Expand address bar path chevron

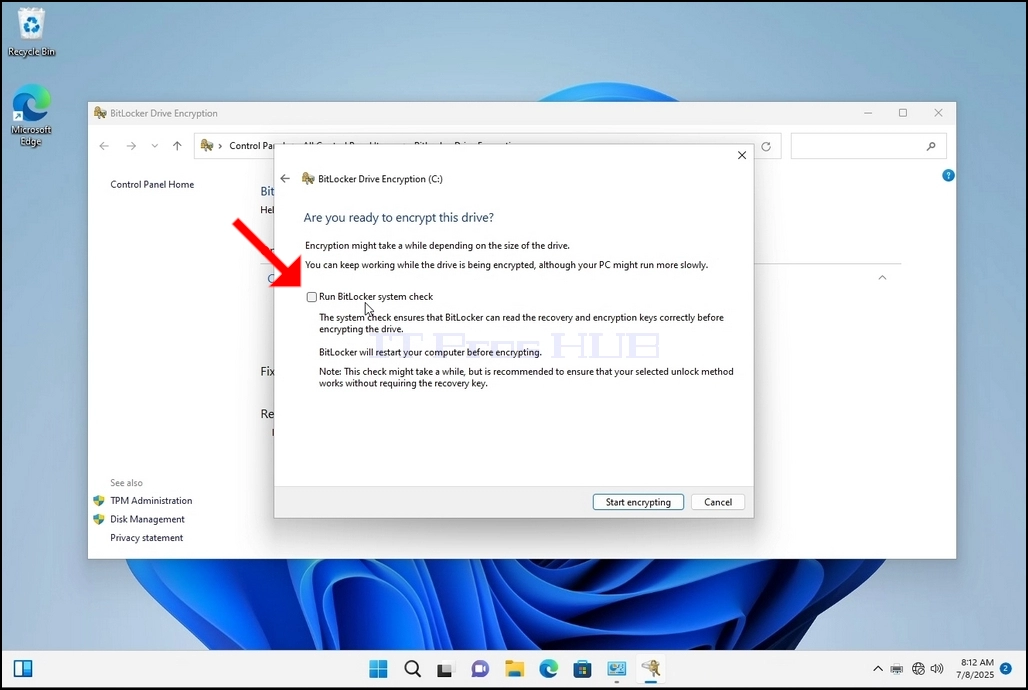point(220,146)
